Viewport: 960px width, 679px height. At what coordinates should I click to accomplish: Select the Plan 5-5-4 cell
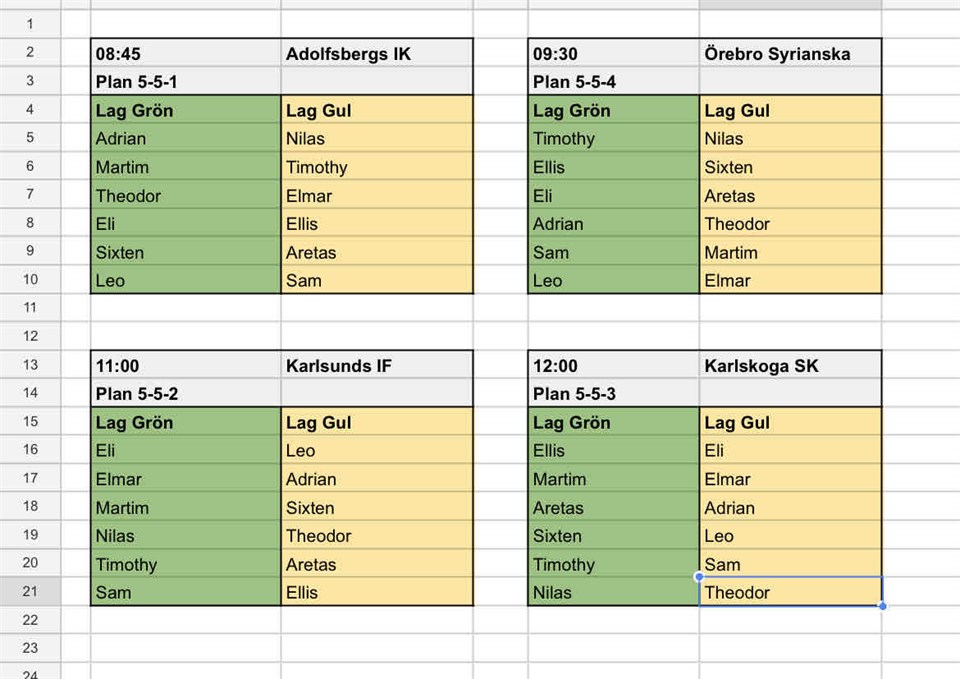613,82
